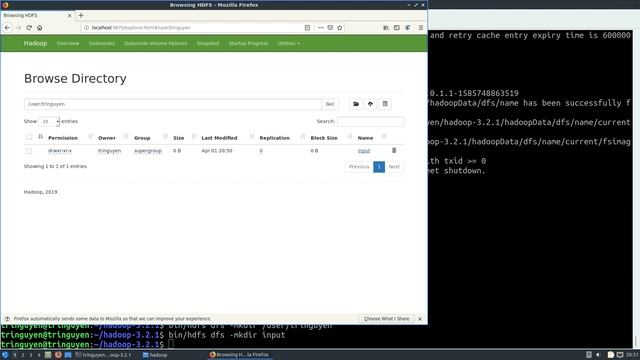Click the cut and paste list icon

click(x=385, y=104)
